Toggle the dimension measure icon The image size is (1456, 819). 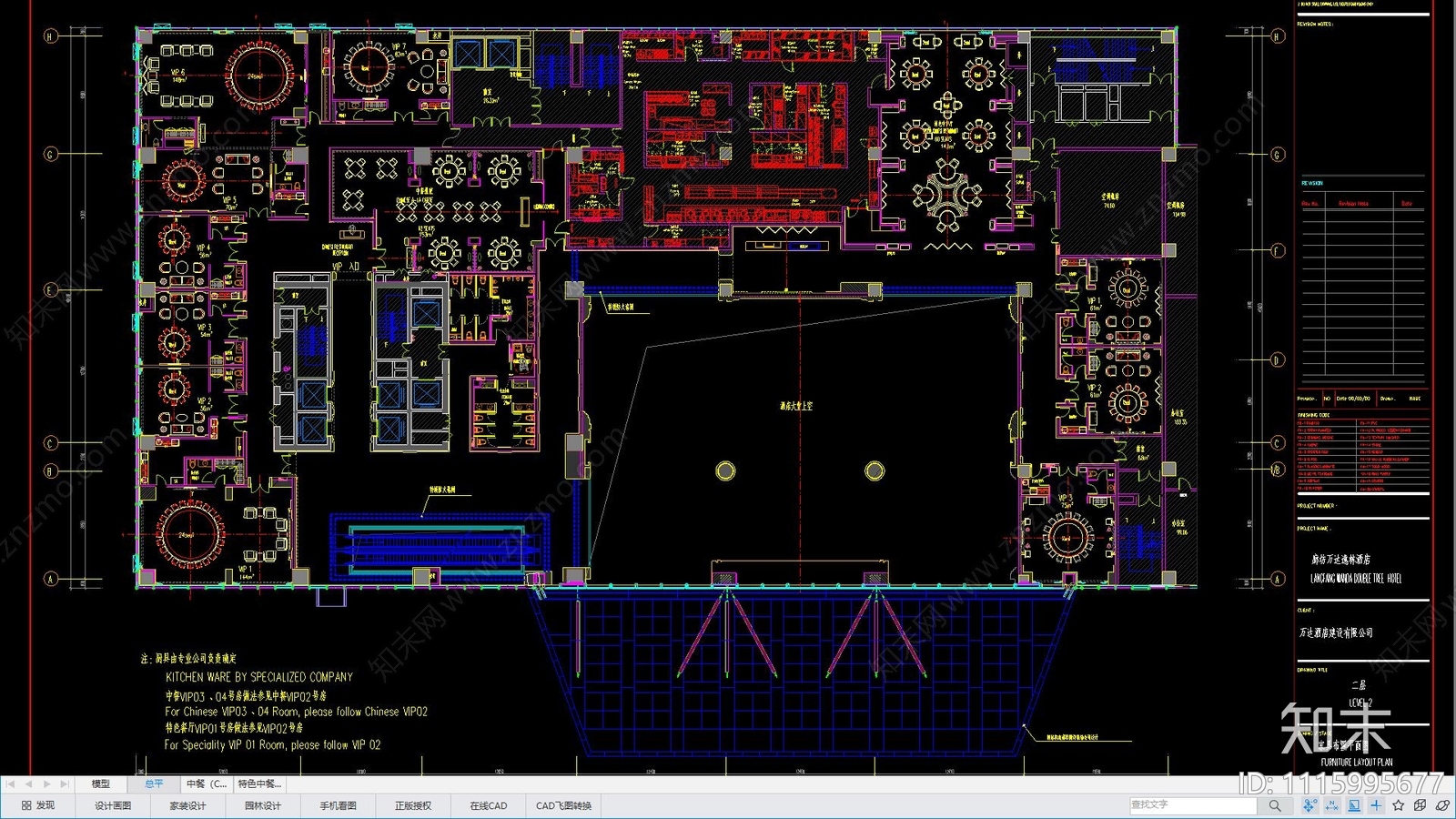(1332, 805)
